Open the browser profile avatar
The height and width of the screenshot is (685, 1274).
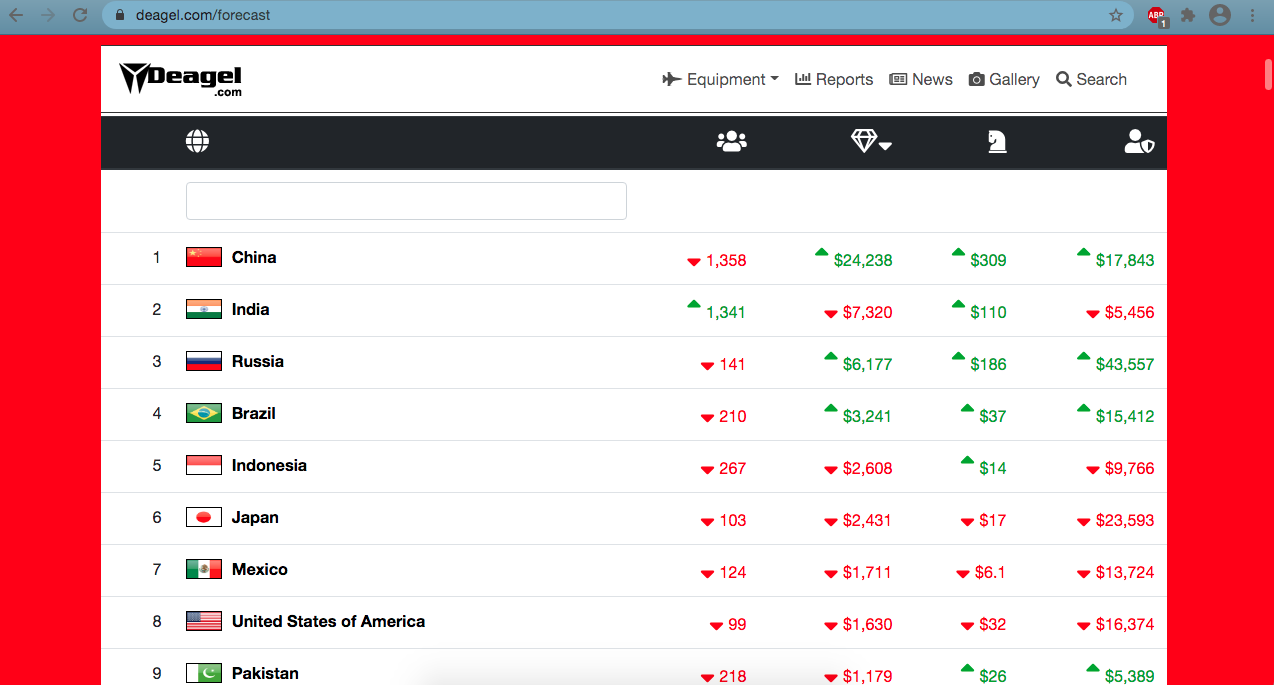pos(1220,15)
